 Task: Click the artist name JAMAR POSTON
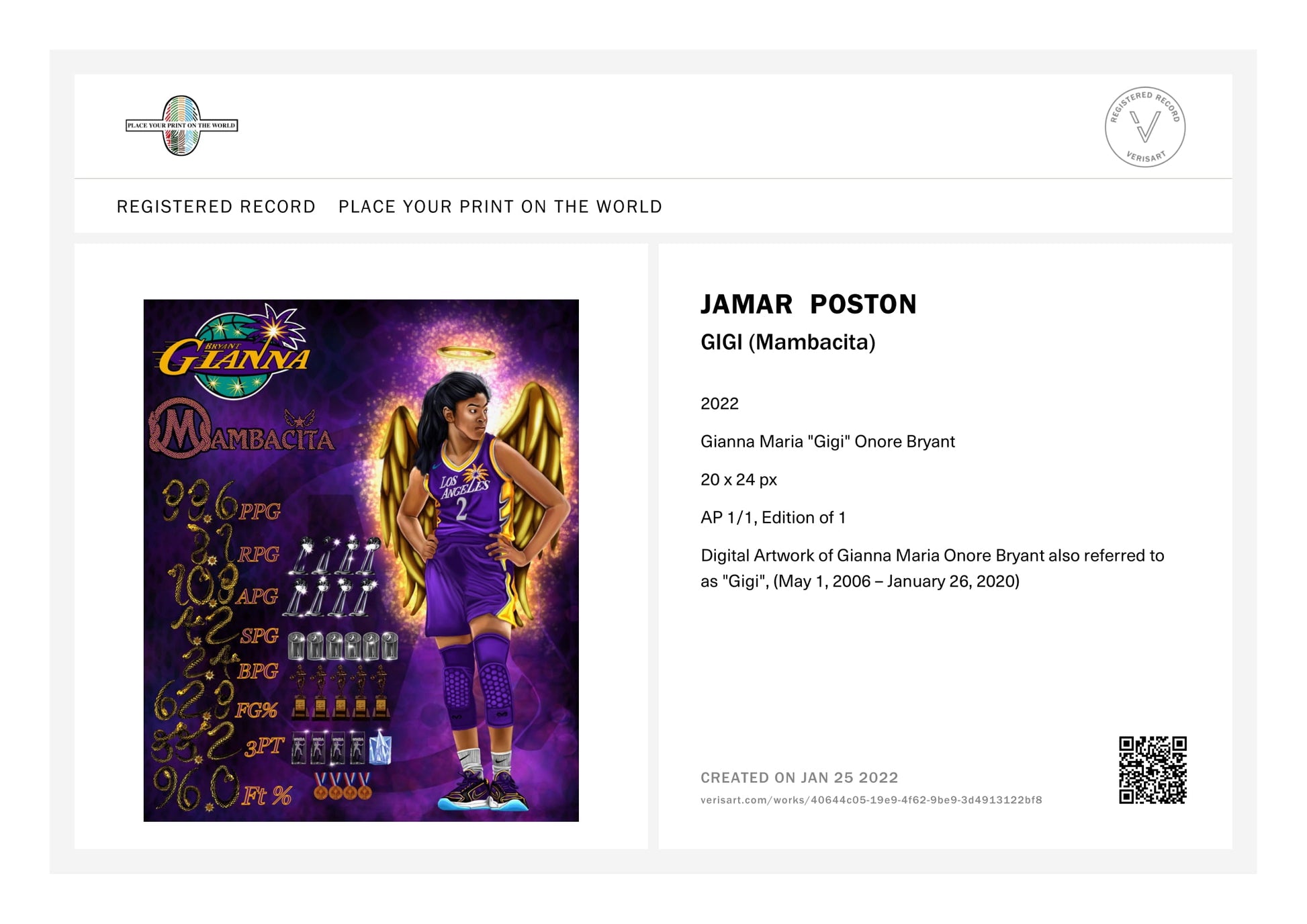808,304
